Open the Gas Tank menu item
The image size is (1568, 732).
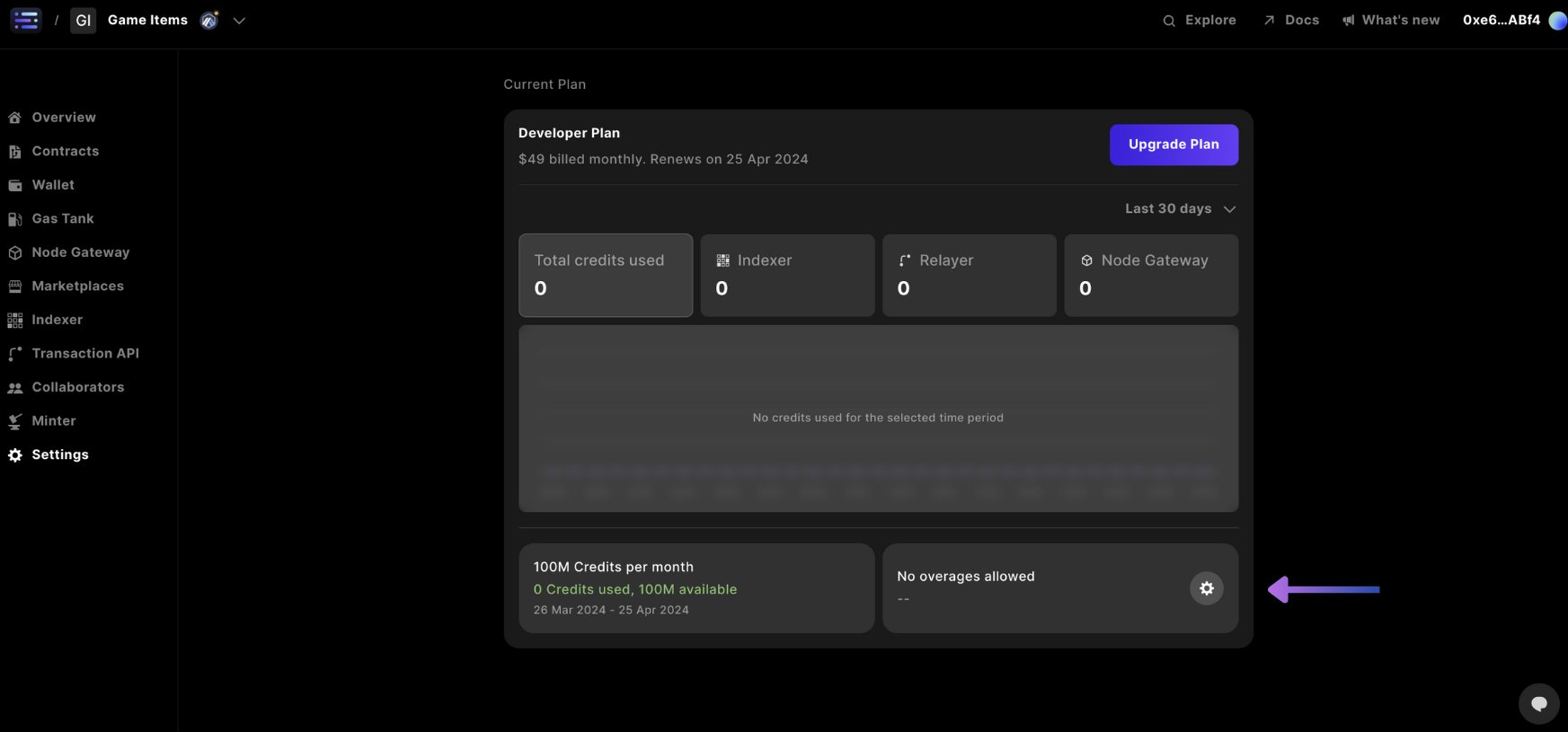click(x=63, y=218)
